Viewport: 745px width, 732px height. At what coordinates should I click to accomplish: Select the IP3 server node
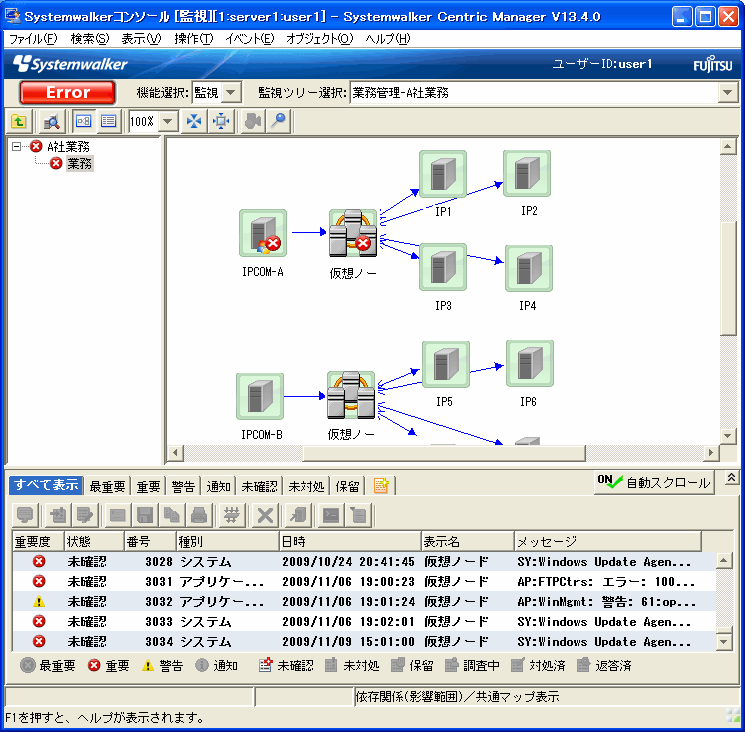(443, 267)
